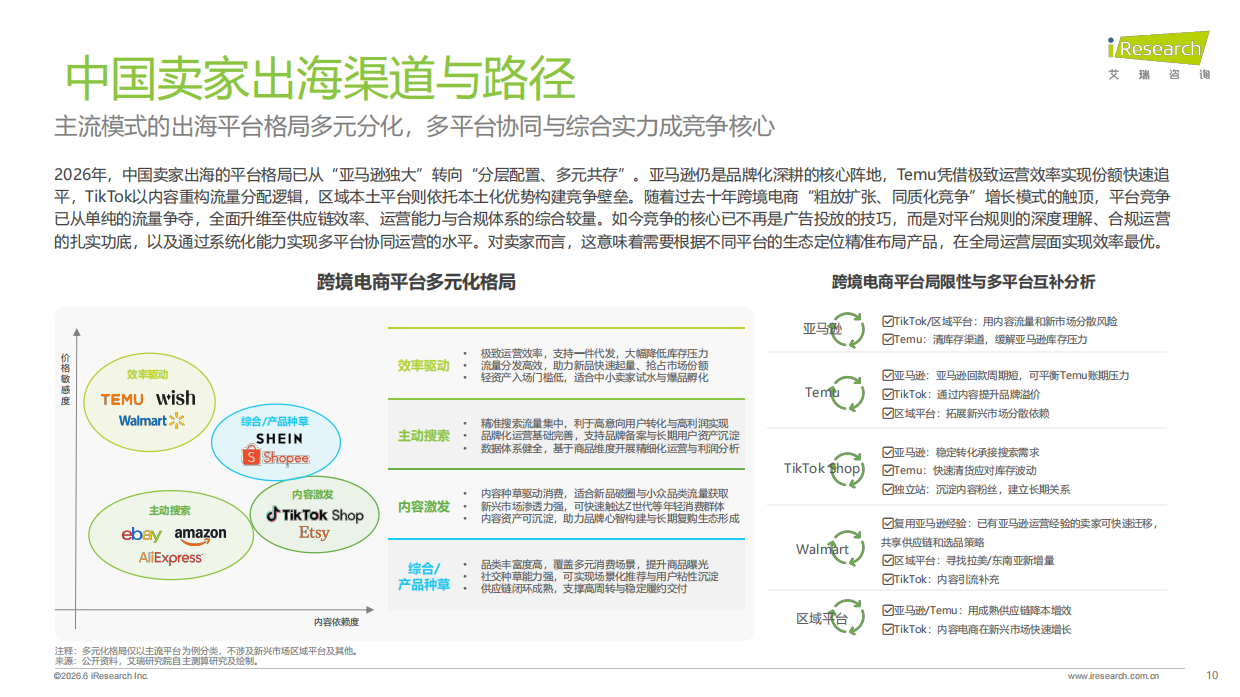Click the Shopee logo
Screen dimensions: 1240x697
click(x=275, y=457)
